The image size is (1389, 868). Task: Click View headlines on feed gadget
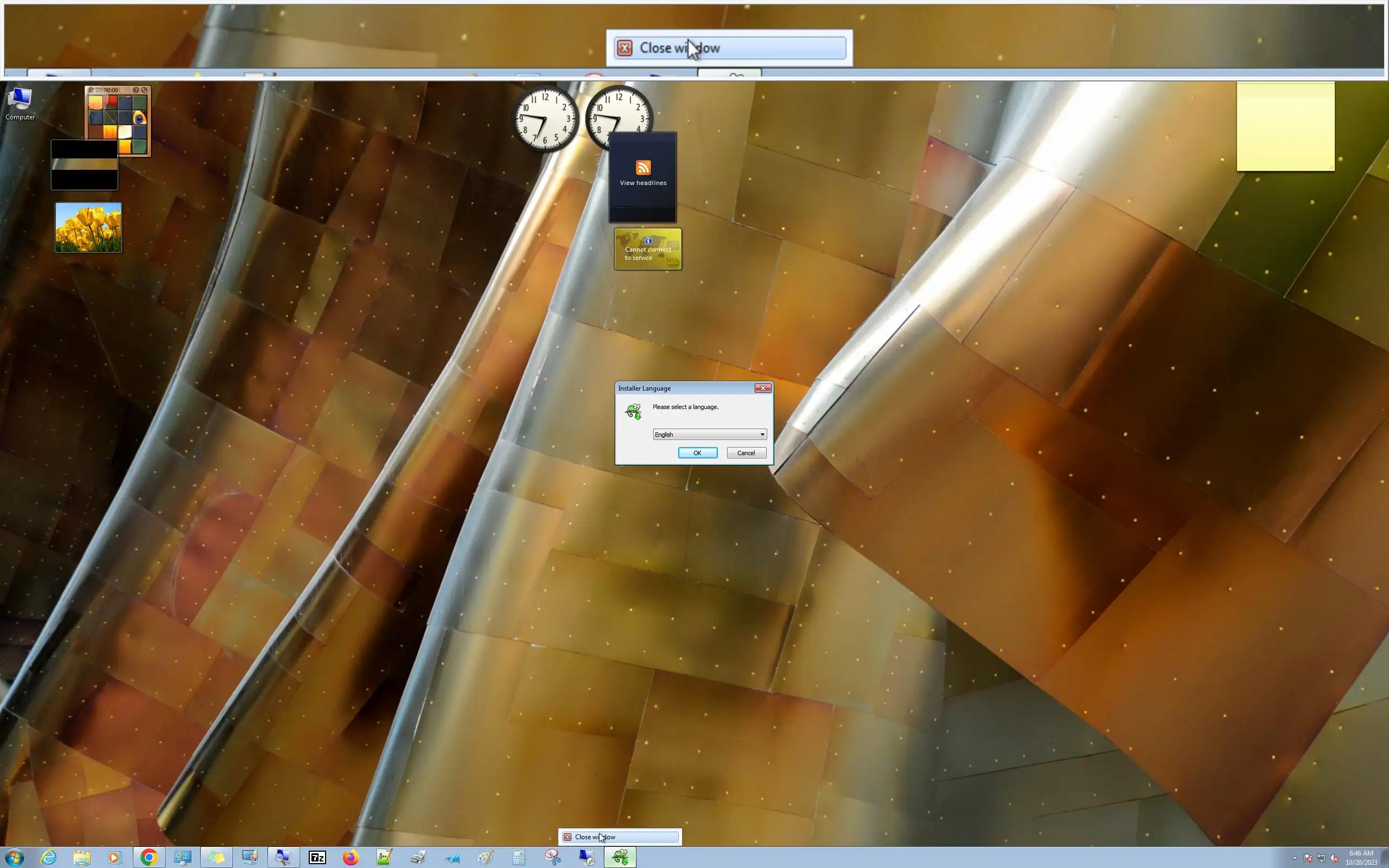(x=643, y=183)
